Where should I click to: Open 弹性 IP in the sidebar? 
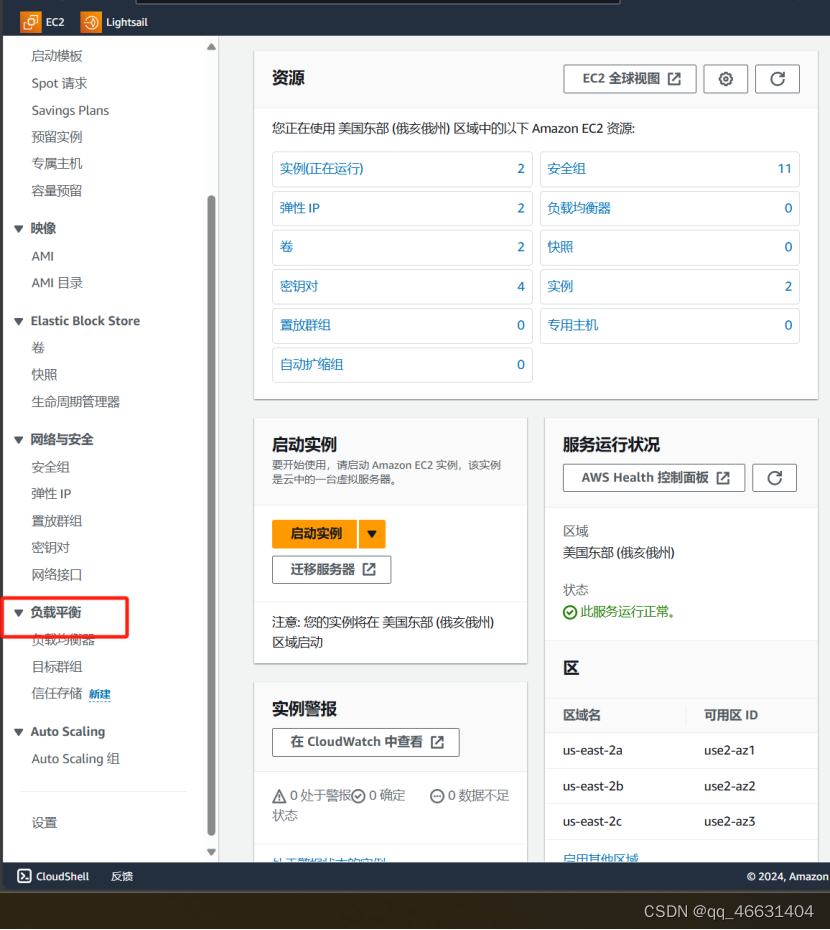pyautogui.click(x=51, y=493)
